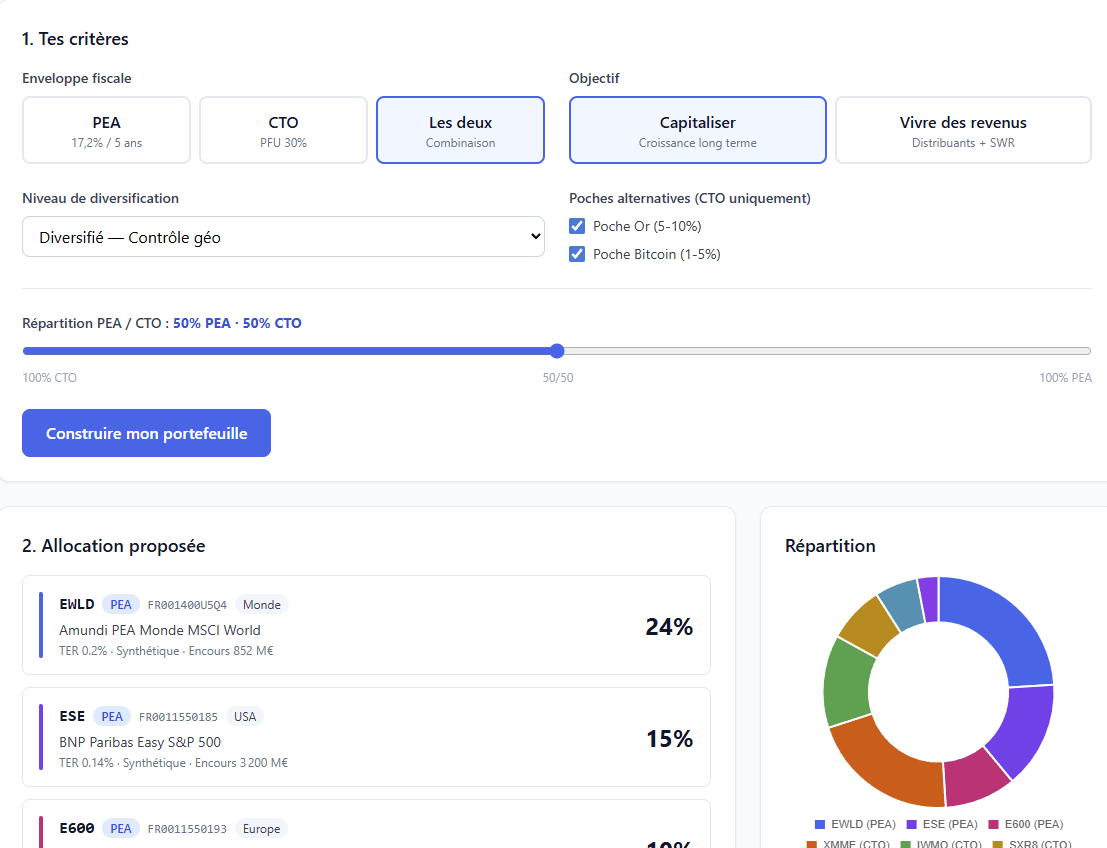Open the Niveau de diversification dropdown
This screenshot has height=848, width=1107.
(283, 237)
